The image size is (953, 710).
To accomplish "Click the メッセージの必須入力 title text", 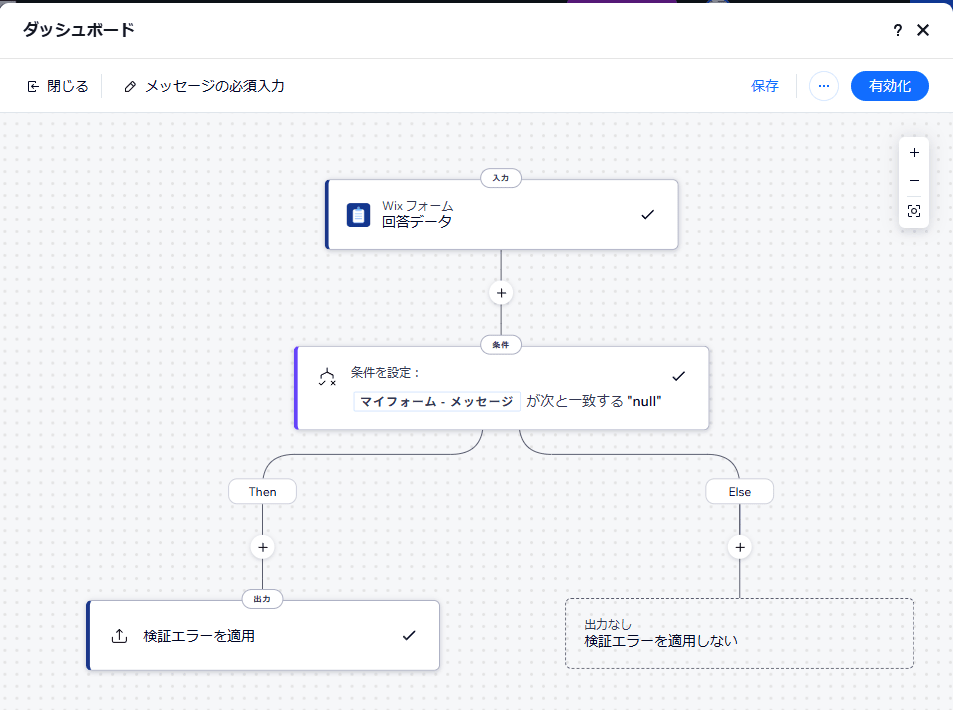I will [x=215, y=86].
